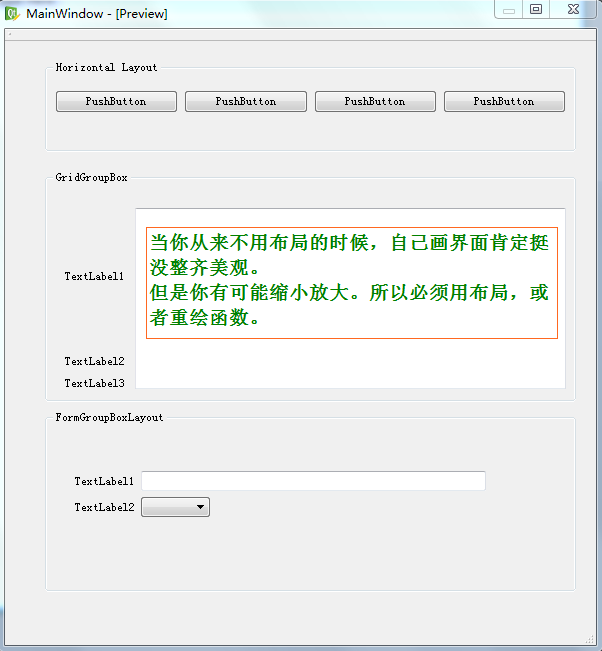This screenshot has height=651, width=602.
Task: Click the Horizontal Layout group title
Action: (107, 68)
